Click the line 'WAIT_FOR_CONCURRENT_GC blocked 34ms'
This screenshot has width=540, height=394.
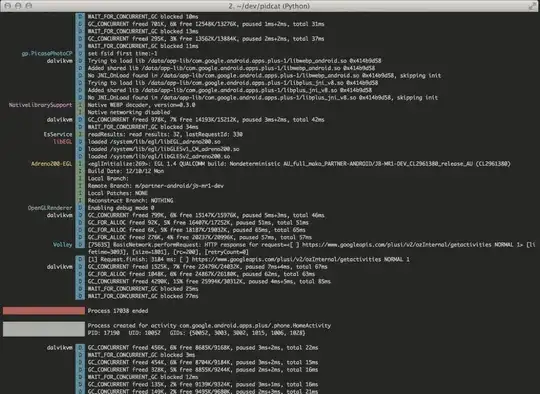point(143,127)
